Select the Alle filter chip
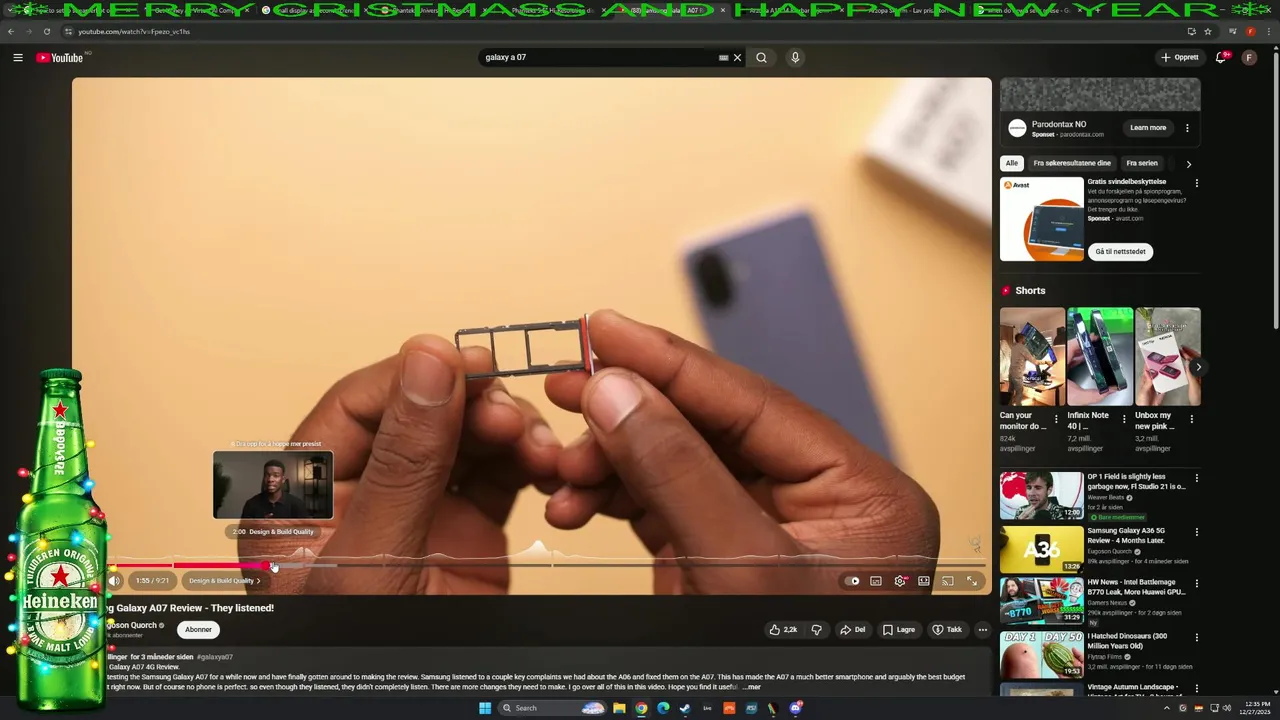Screen dimensions: 1280x720 [x=1012, y=163]
